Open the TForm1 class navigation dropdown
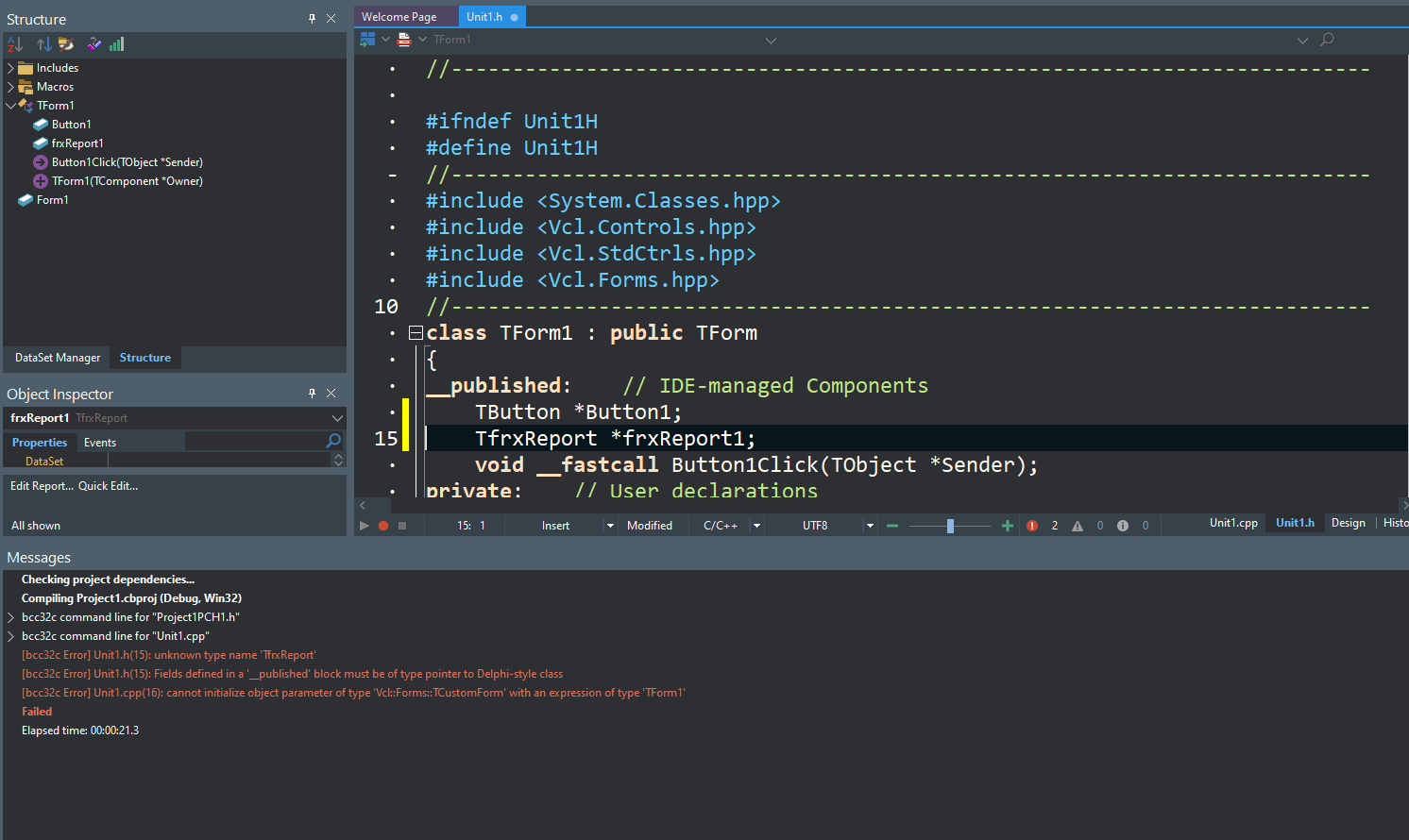 [771, 40]
